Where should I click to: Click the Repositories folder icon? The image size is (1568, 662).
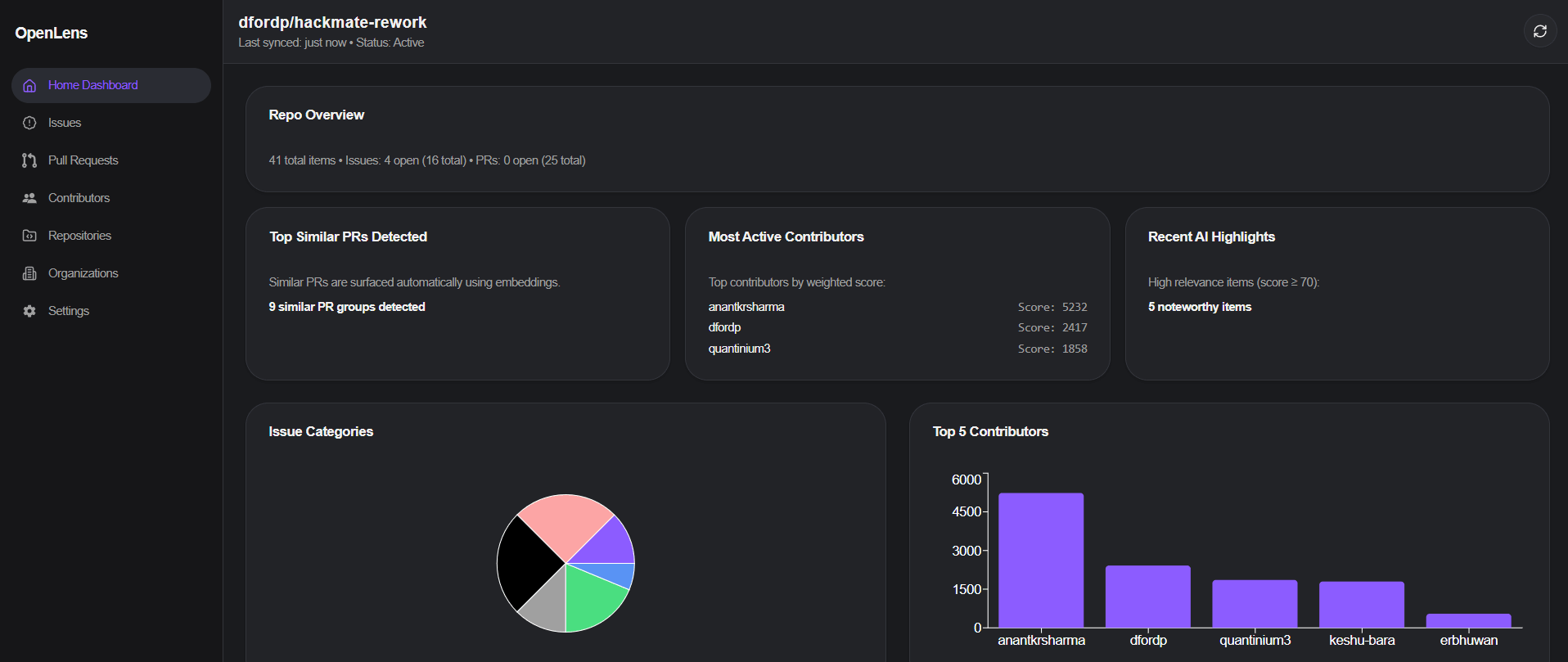pos(29,236)
